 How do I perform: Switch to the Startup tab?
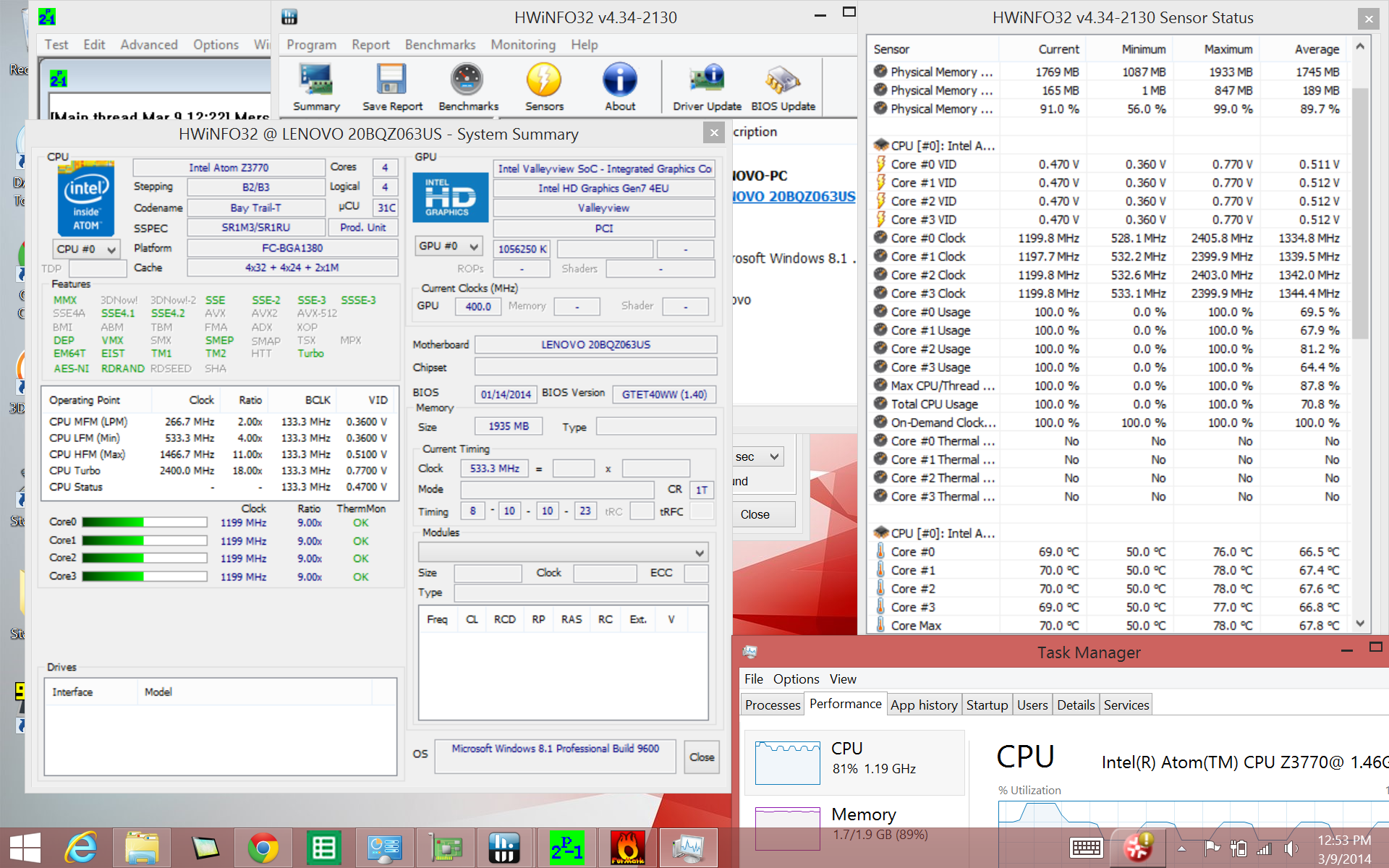point(987,705)
